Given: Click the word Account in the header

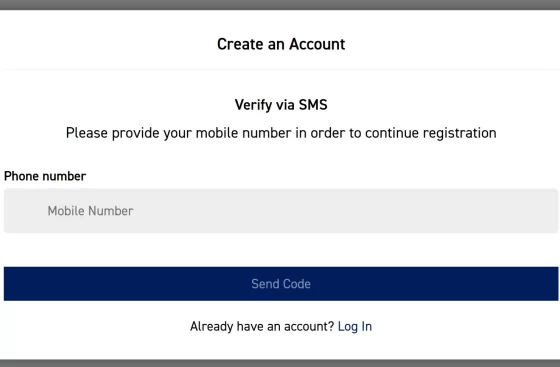Looking at the screenshot, I should [x=317, y=44].
